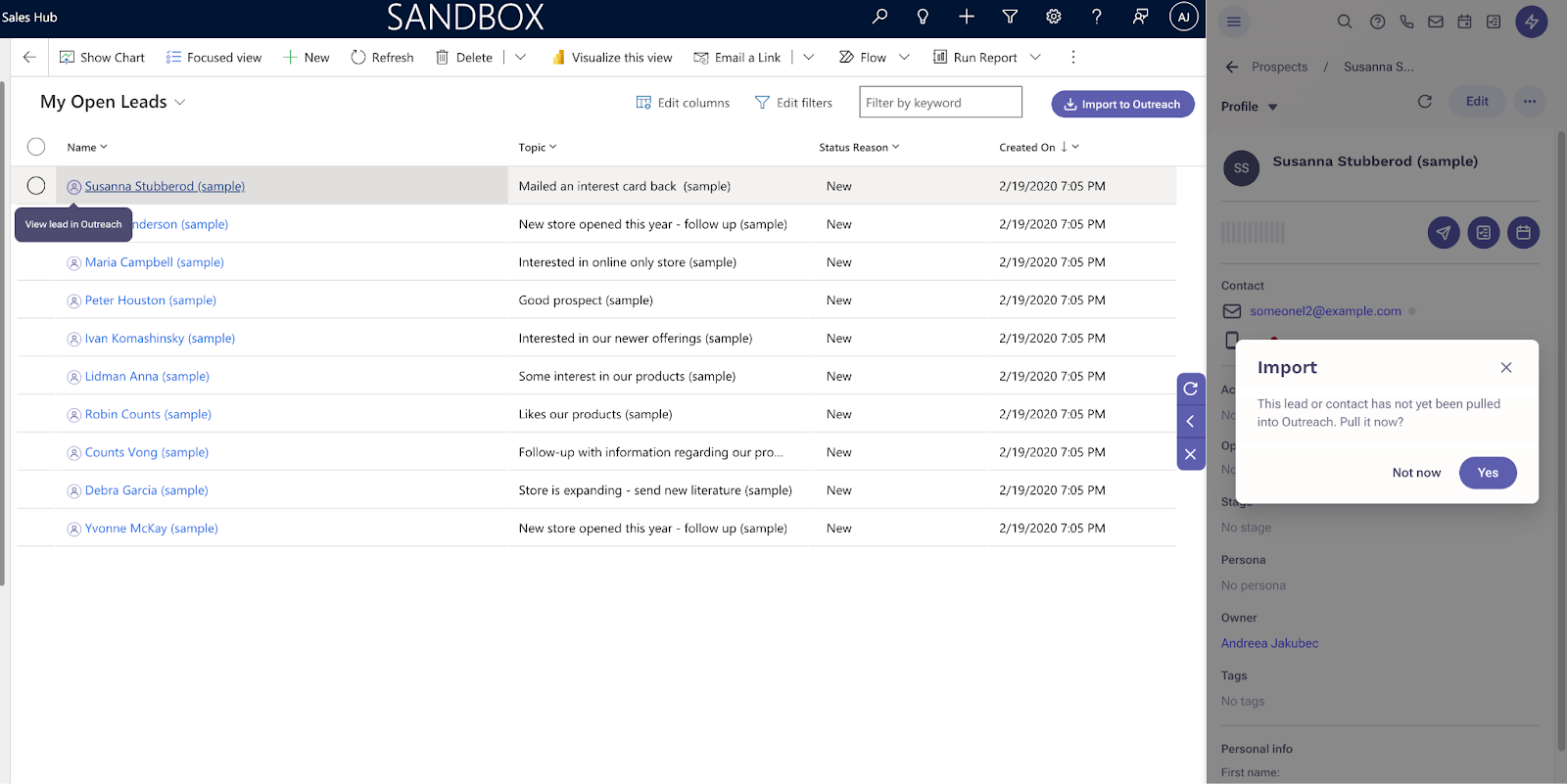Click the someonel2@example.com email address
This screenshot has width=1567, height=784.
click(1325, 311)
